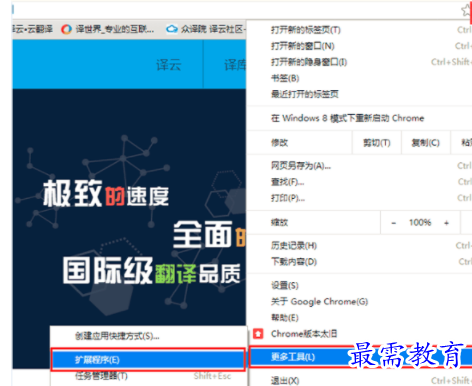The height and width of the screenshot is (386, 472).
Task: Open the 众译院 译云社区 bookmark
Action: point(206,29)
